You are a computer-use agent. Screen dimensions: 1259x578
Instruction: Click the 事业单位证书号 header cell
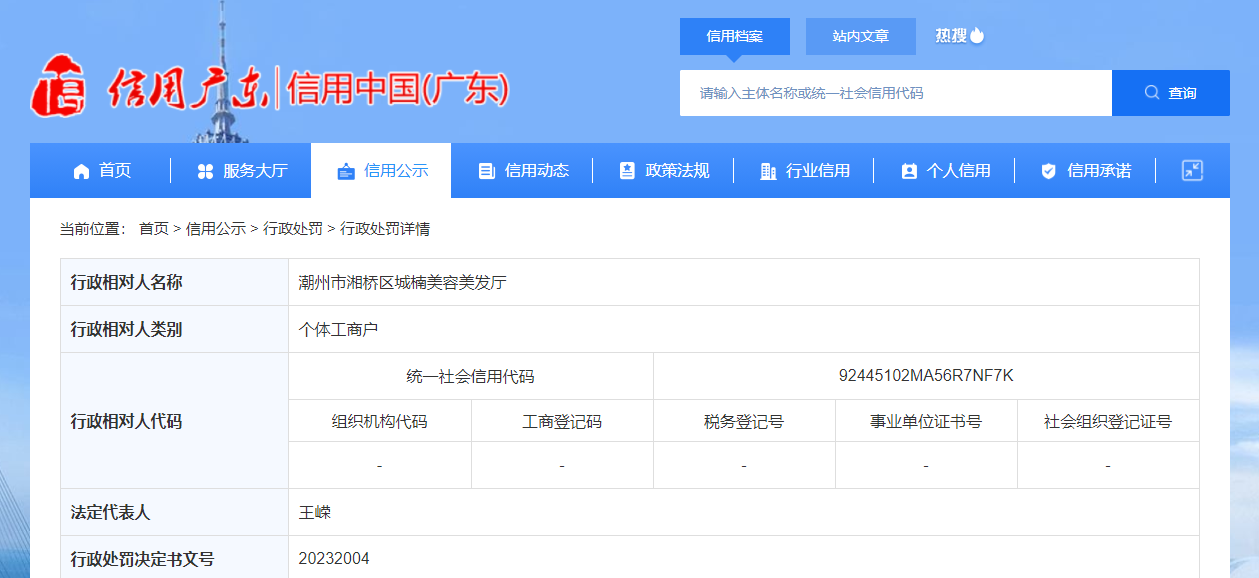926,422
